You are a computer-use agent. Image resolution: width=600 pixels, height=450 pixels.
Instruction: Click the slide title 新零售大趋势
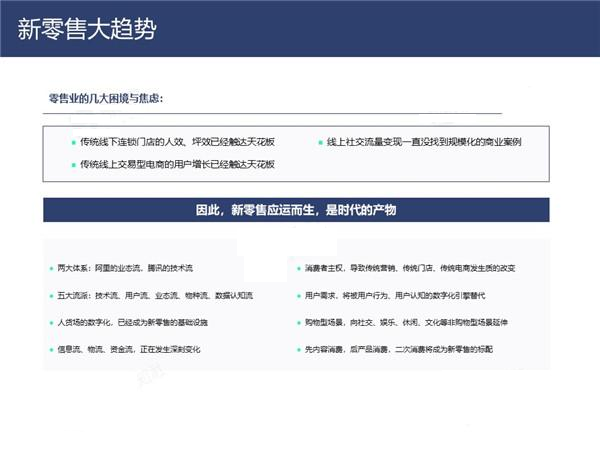86,28
